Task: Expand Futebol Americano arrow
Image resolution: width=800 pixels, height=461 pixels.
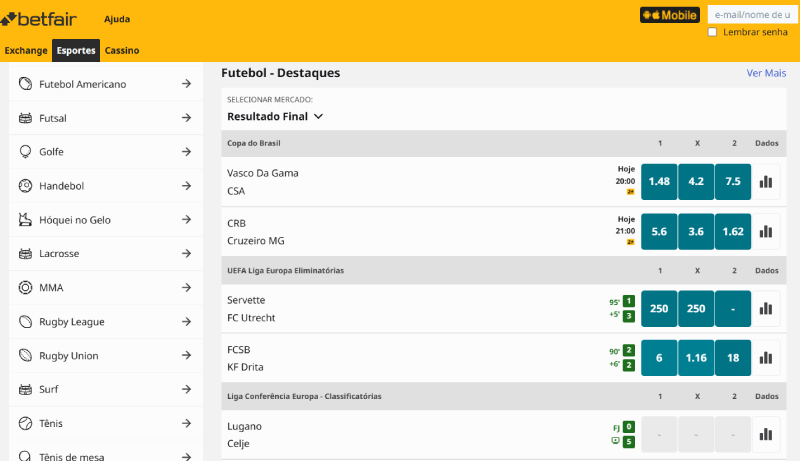Action: click(186, 84)
